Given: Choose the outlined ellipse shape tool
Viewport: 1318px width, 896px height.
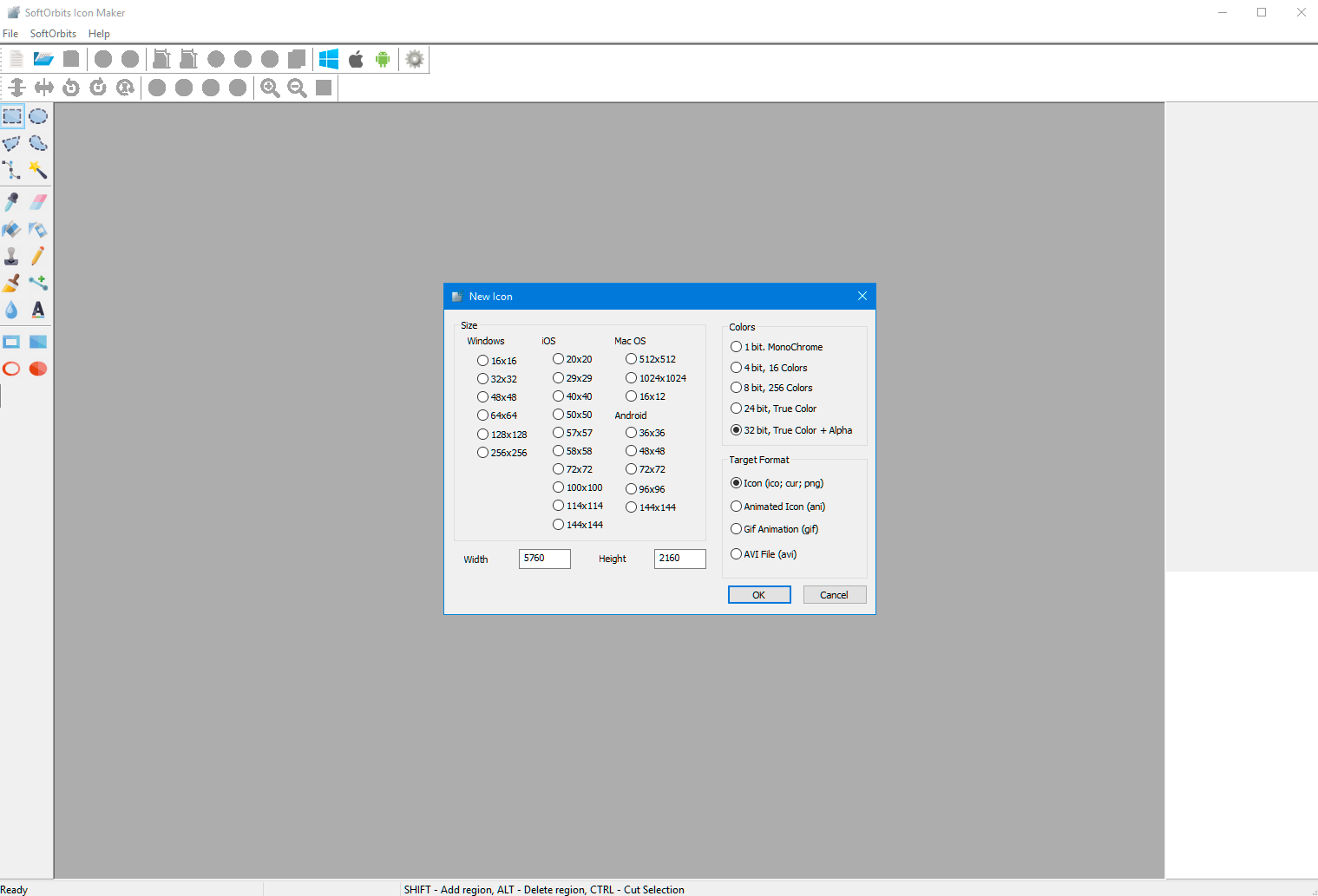Looking at the screenshot, I should (x=12, y=369).
